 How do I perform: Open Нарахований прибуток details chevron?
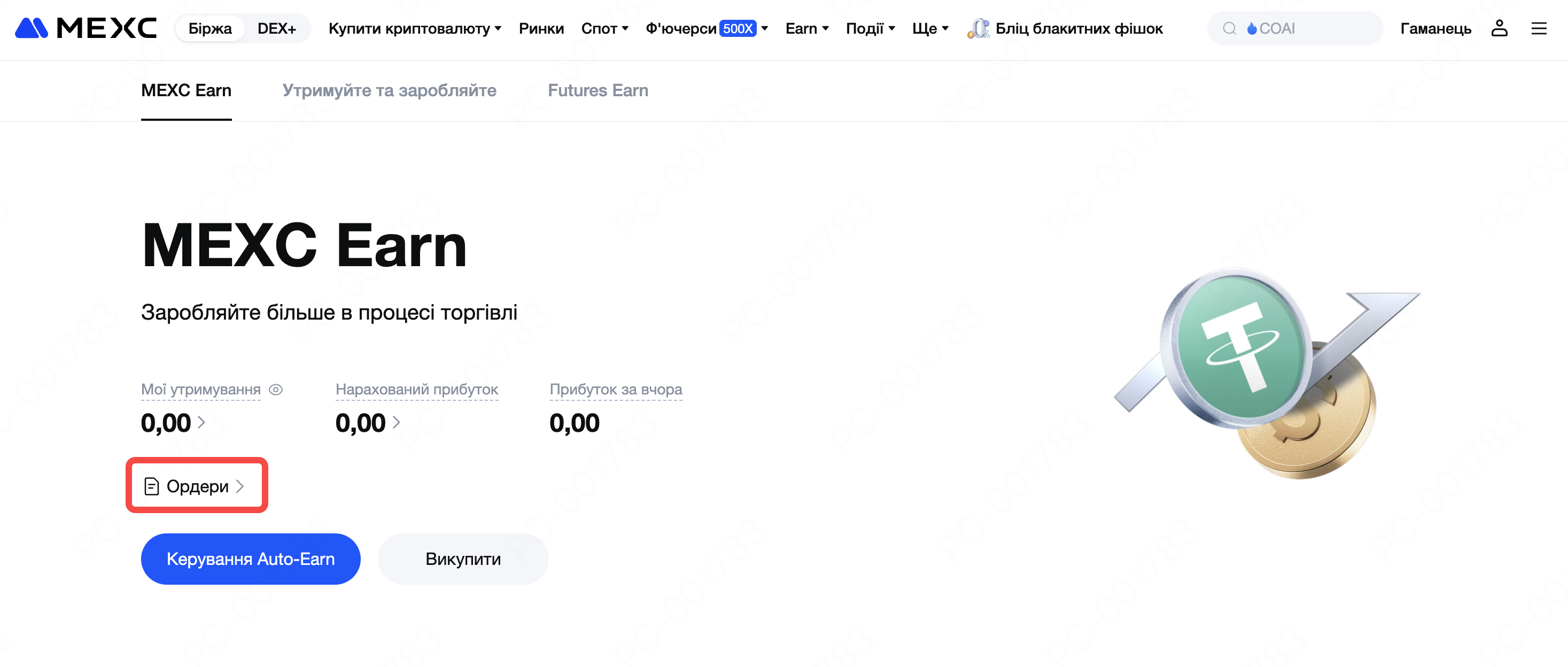396,422
